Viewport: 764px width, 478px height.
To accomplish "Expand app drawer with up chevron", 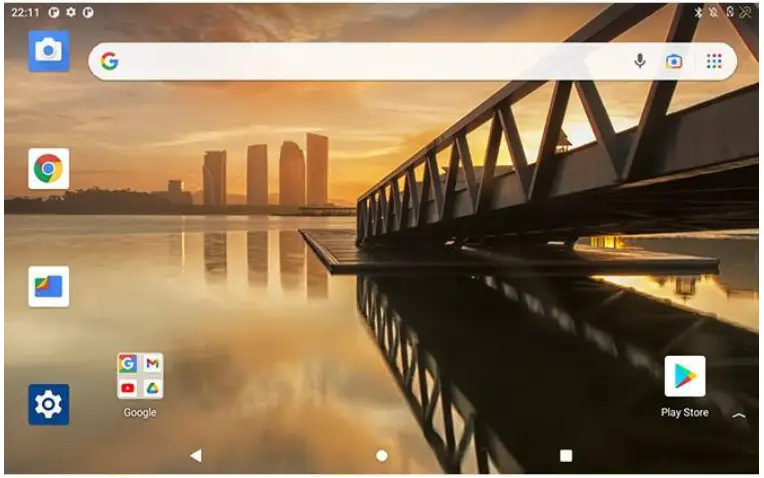I will click(x=739, y=415).
